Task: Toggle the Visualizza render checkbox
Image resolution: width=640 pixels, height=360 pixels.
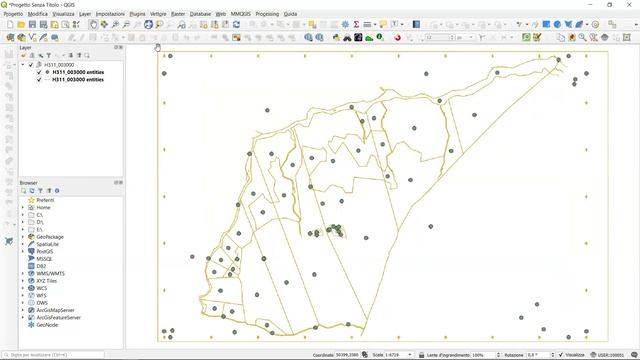Action: click(561, 355)
